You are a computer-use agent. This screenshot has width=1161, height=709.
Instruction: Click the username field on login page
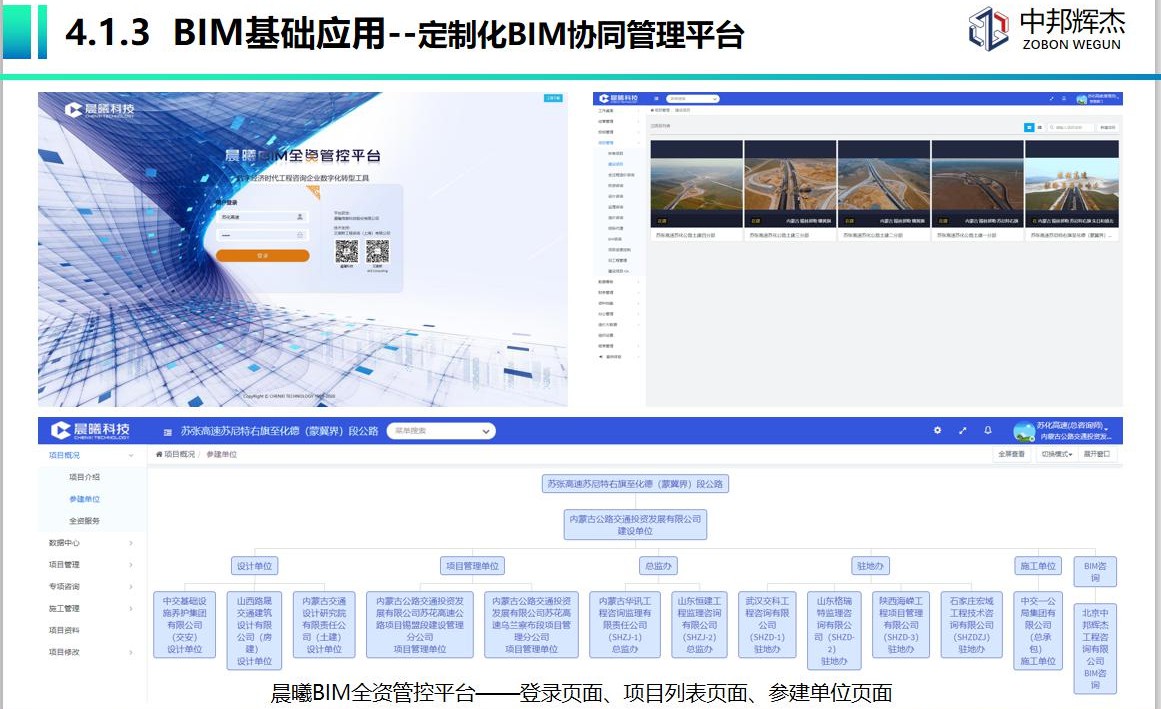pyautogui.click(x=263, y=217)
